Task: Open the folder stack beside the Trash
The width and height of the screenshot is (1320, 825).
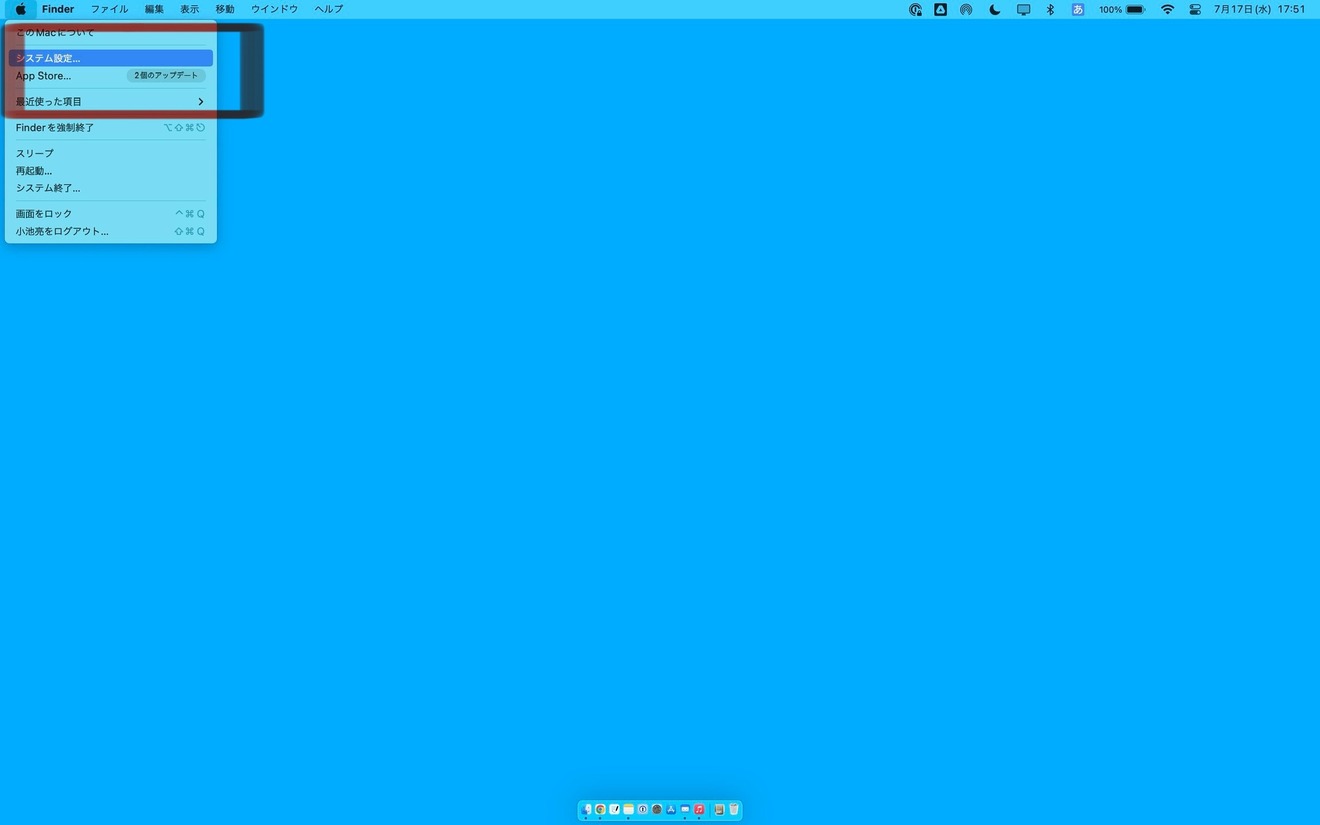Action: click(x=719, y=809)
